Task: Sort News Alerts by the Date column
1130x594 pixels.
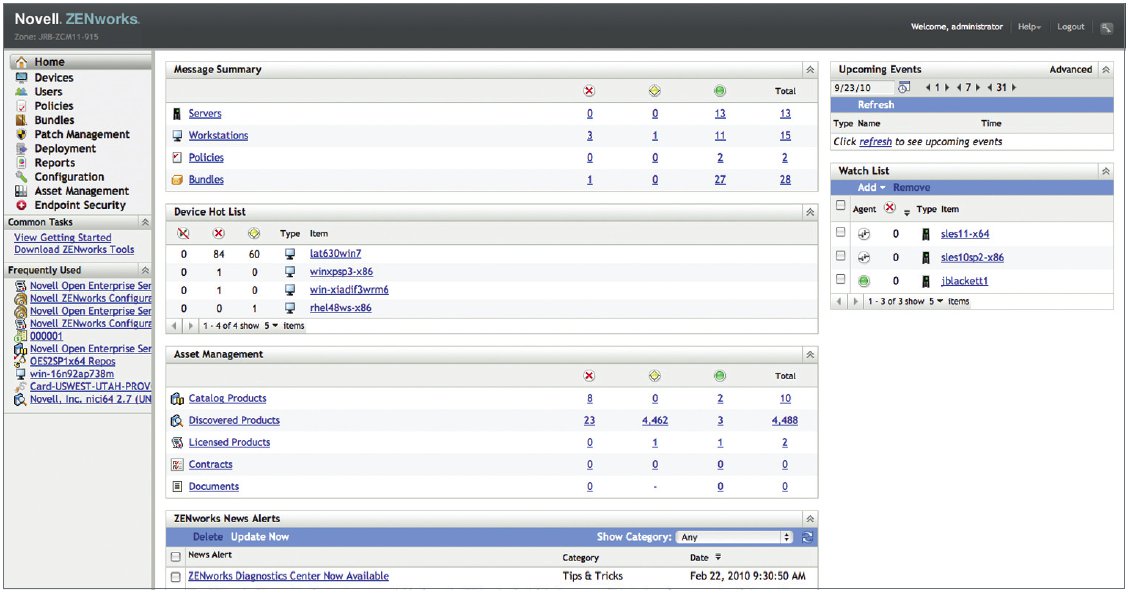Action: point(704,557)
